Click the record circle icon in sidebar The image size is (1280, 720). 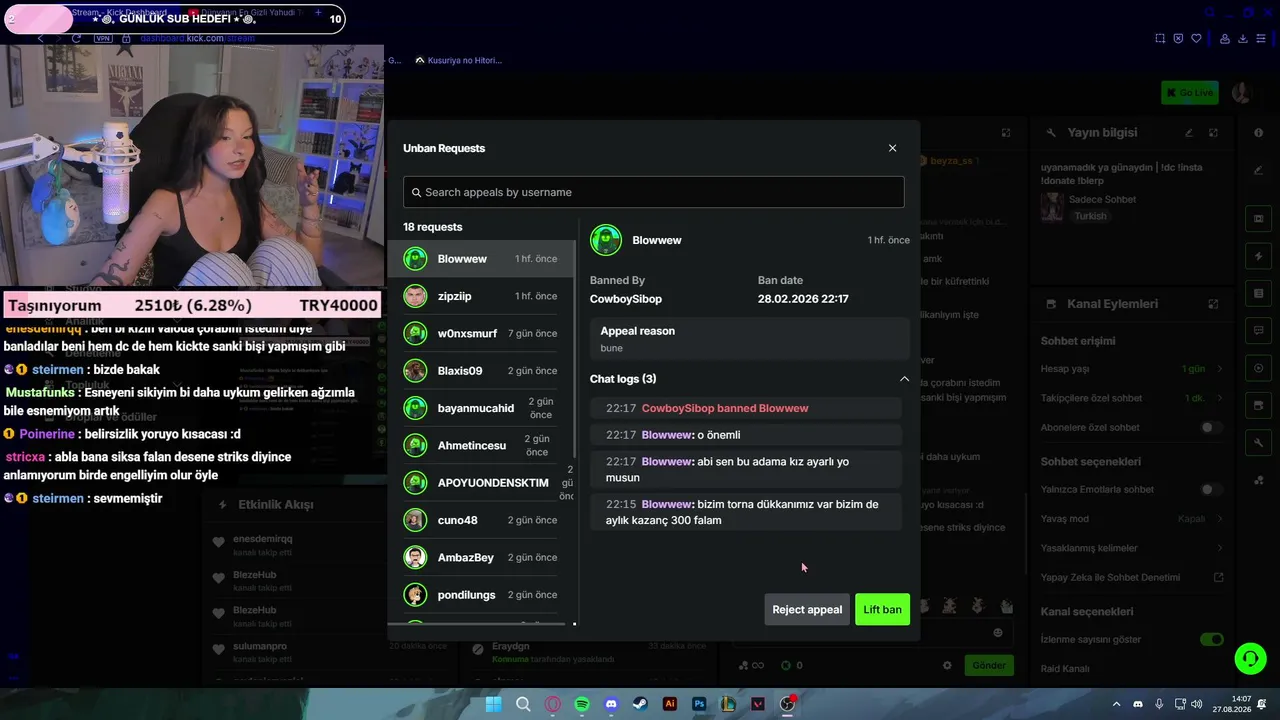point(1258,367)
